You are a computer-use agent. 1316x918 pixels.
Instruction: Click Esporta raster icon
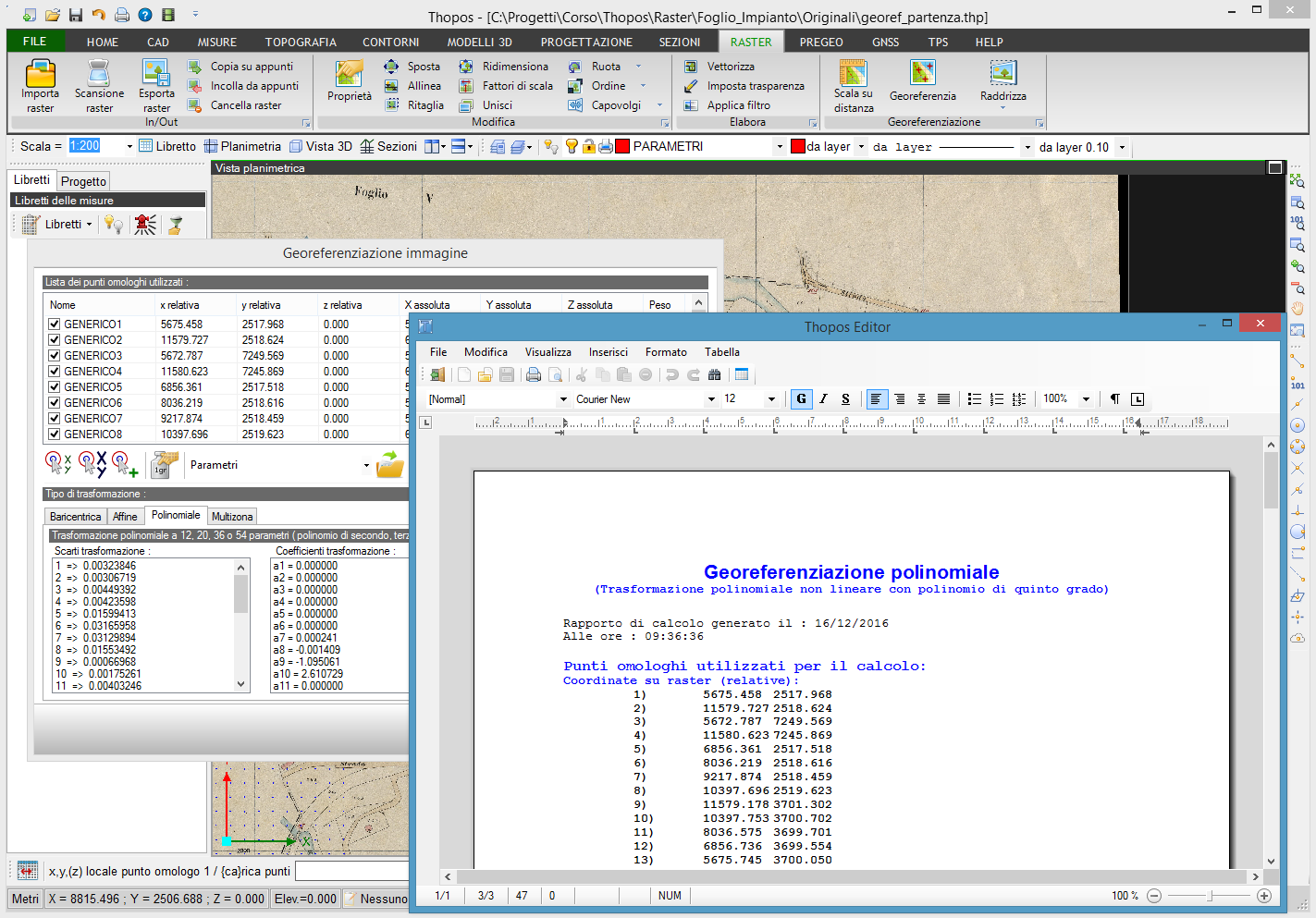click(x=156, y=73)
